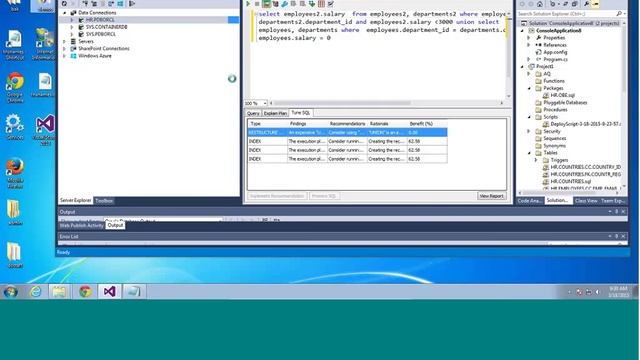Viewport: 640px width, 360px height.
Task: Click Visual Studio icon in the taskbar
Action: 109,291
